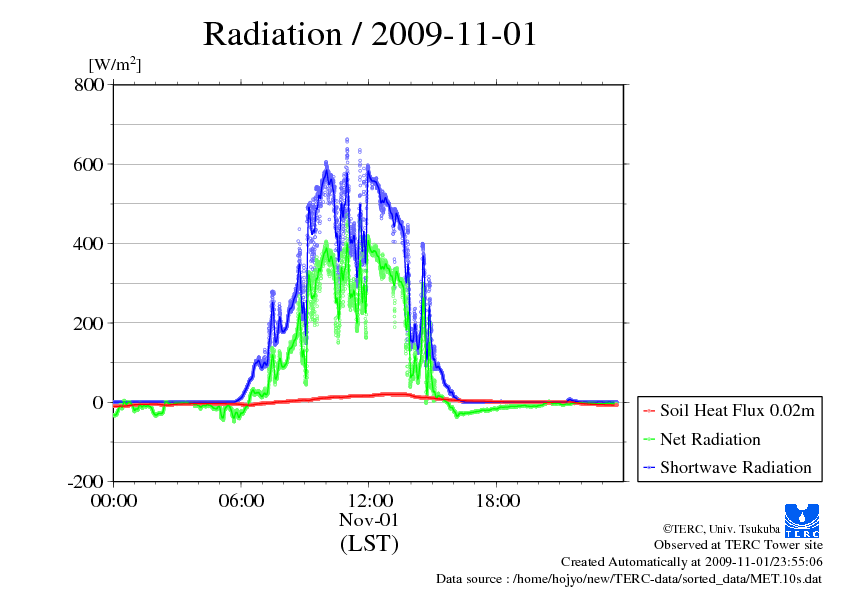
Task: Click the '0' y-axis value
Action: [x=98, y=403]
